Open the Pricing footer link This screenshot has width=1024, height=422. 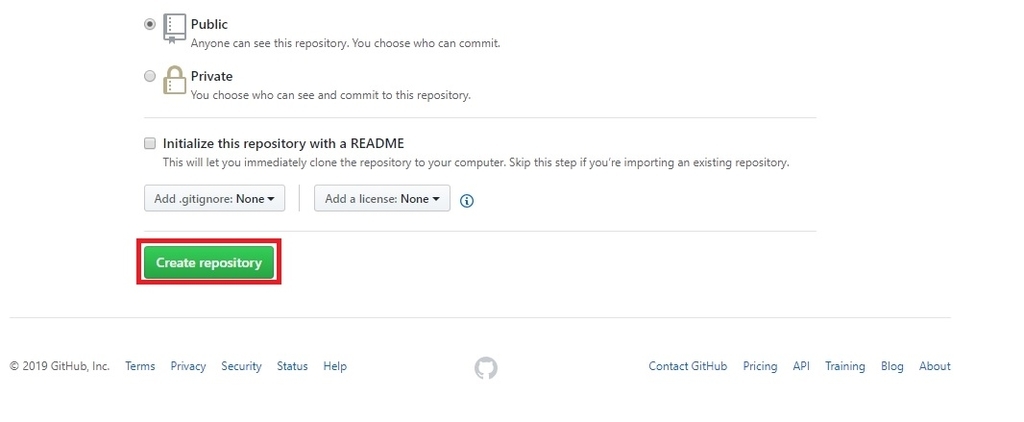point(760,366)
